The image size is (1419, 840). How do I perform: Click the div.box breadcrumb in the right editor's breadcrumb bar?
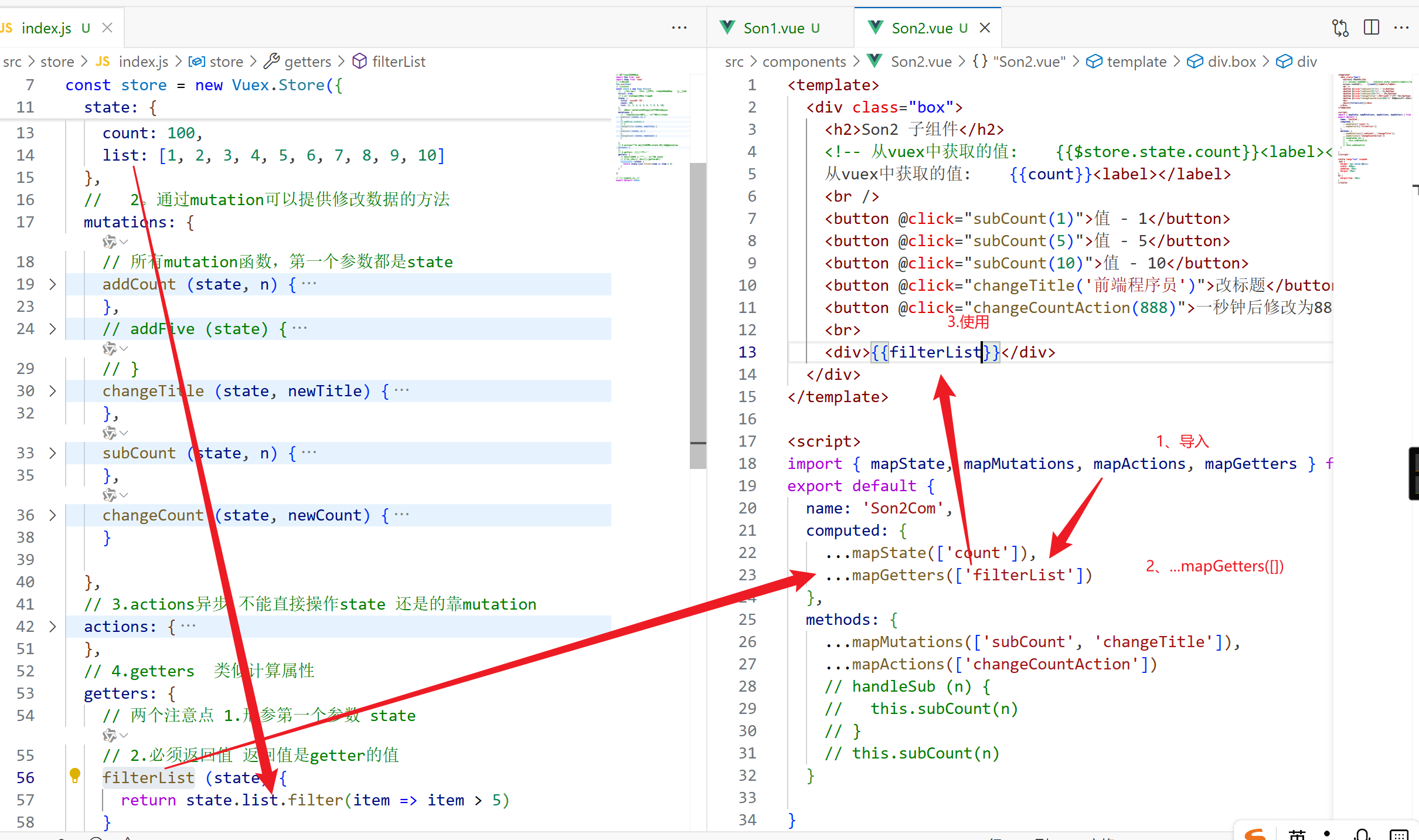(x=1231, y=62)
